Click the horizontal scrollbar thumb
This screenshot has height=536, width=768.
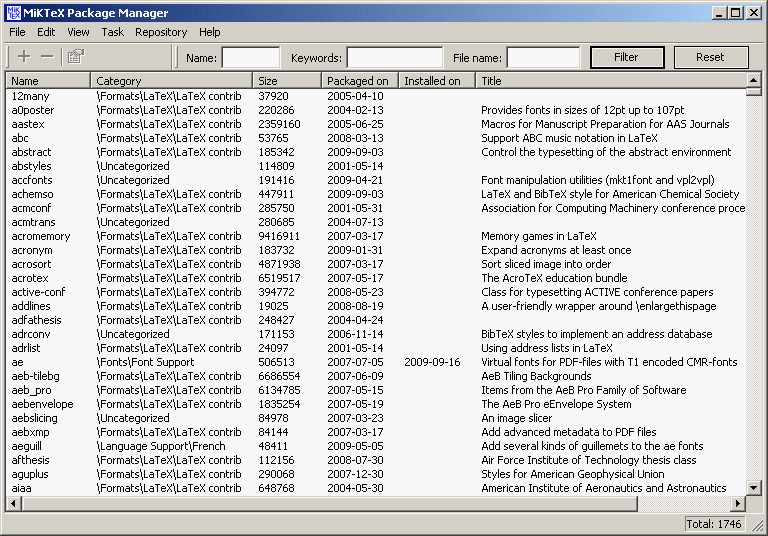[329, 503]
